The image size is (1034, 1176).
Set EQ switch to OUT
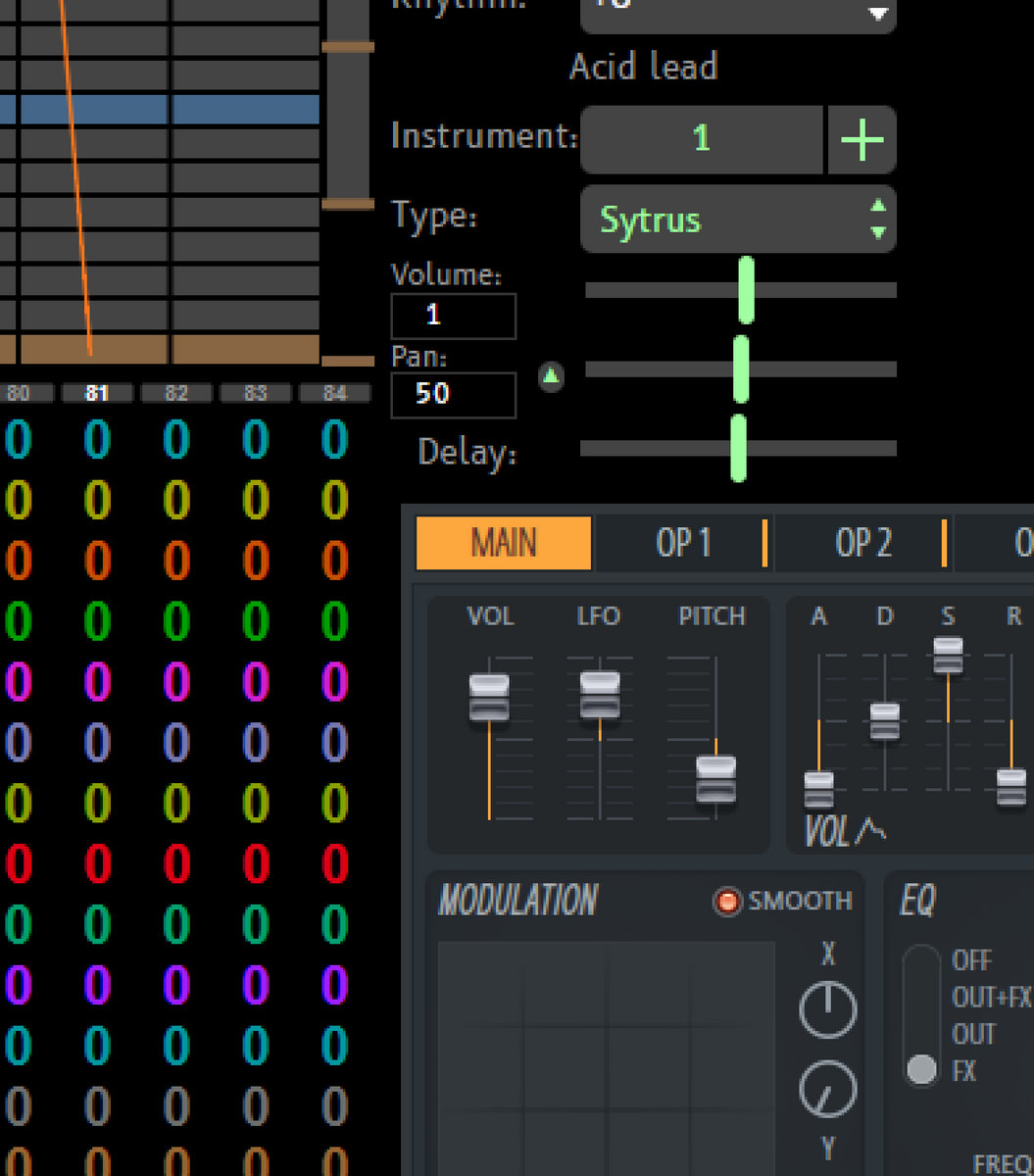coord(973,1035)
